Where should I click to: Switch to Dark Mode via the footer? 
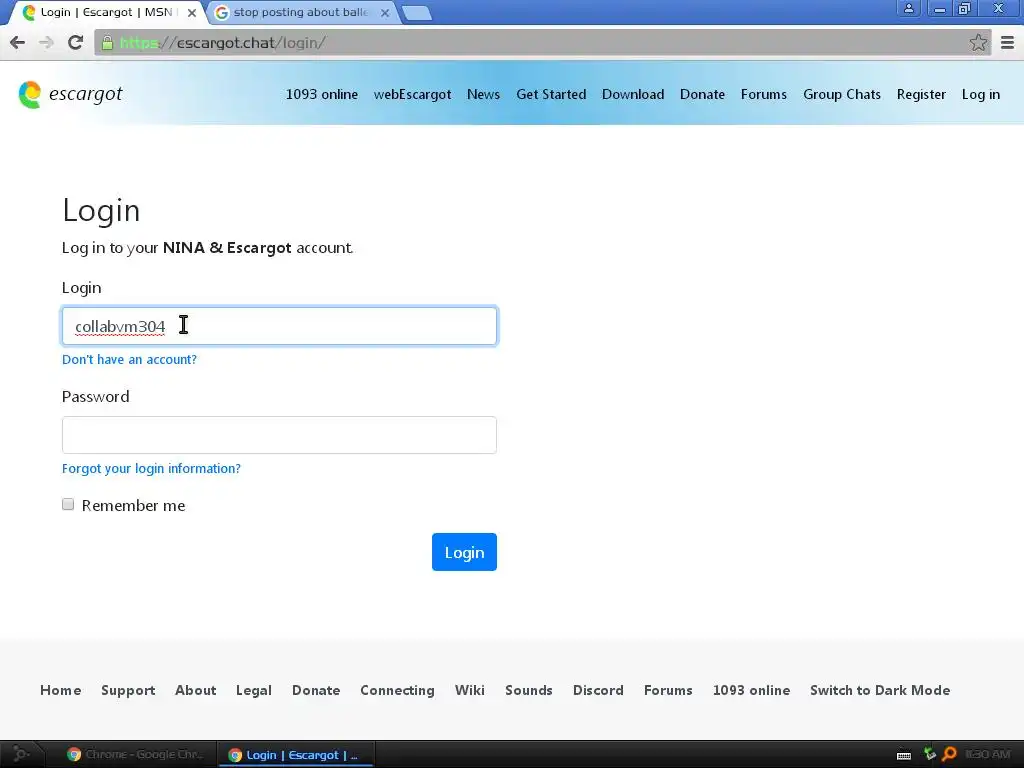coord(880,690)
